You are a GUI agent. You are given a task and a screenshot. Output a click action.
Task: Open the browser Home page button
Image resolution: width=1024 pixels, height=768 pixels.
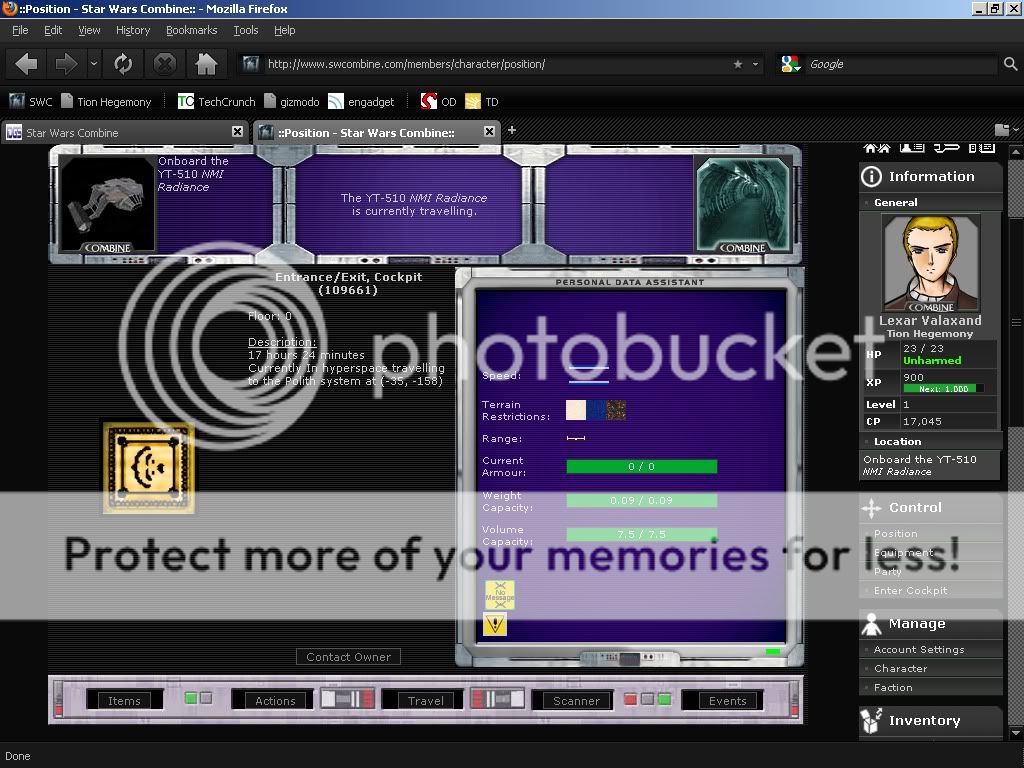206,64
